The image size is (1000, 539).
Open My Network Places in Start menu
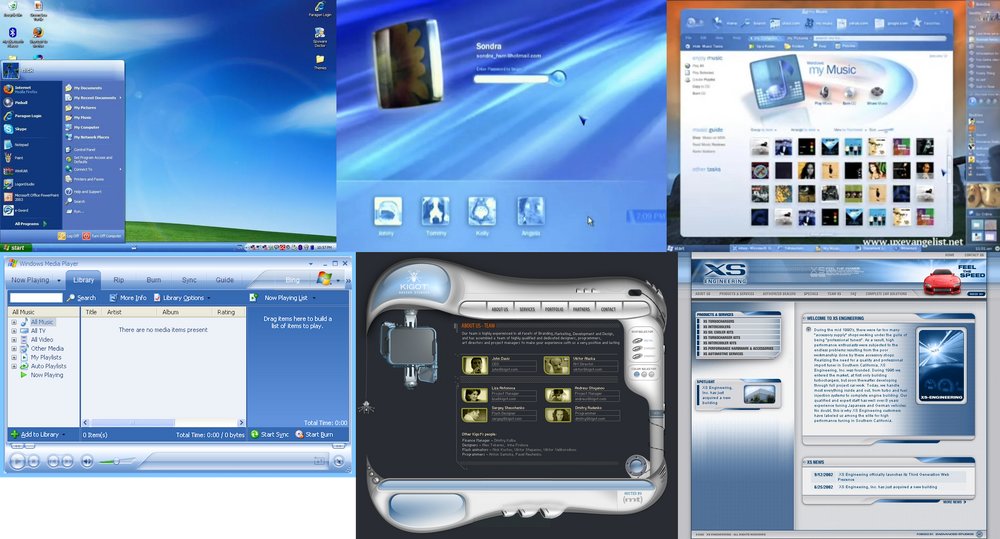pos(87,137)
